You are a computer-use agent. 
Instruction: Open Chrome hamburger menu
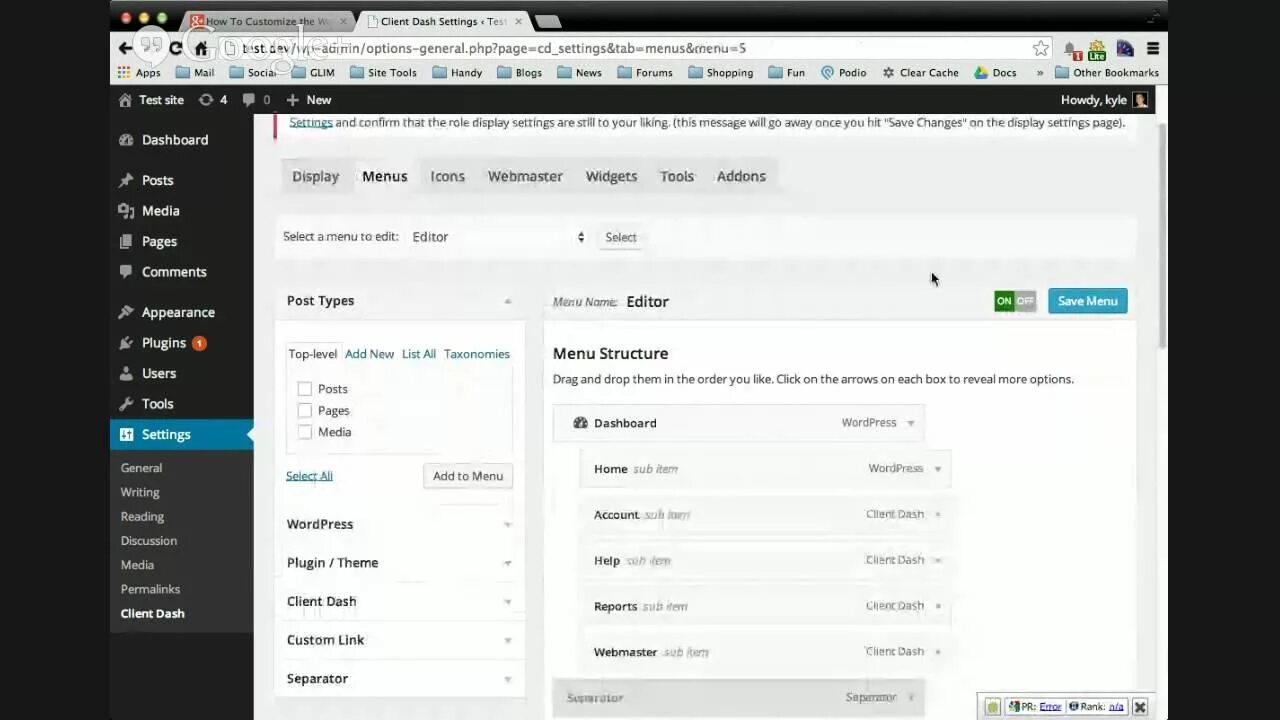[x=1153, y=48]
